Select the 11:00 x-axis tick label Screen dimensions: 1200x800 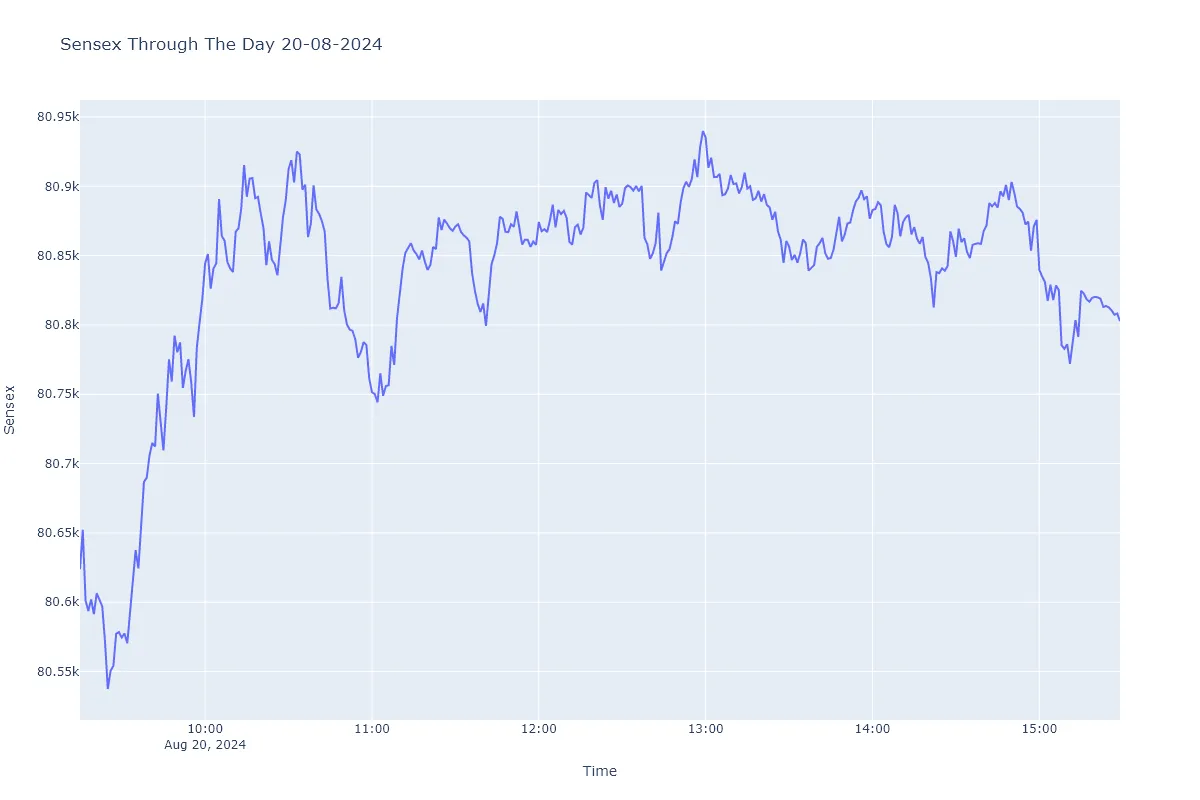(371, 730)
